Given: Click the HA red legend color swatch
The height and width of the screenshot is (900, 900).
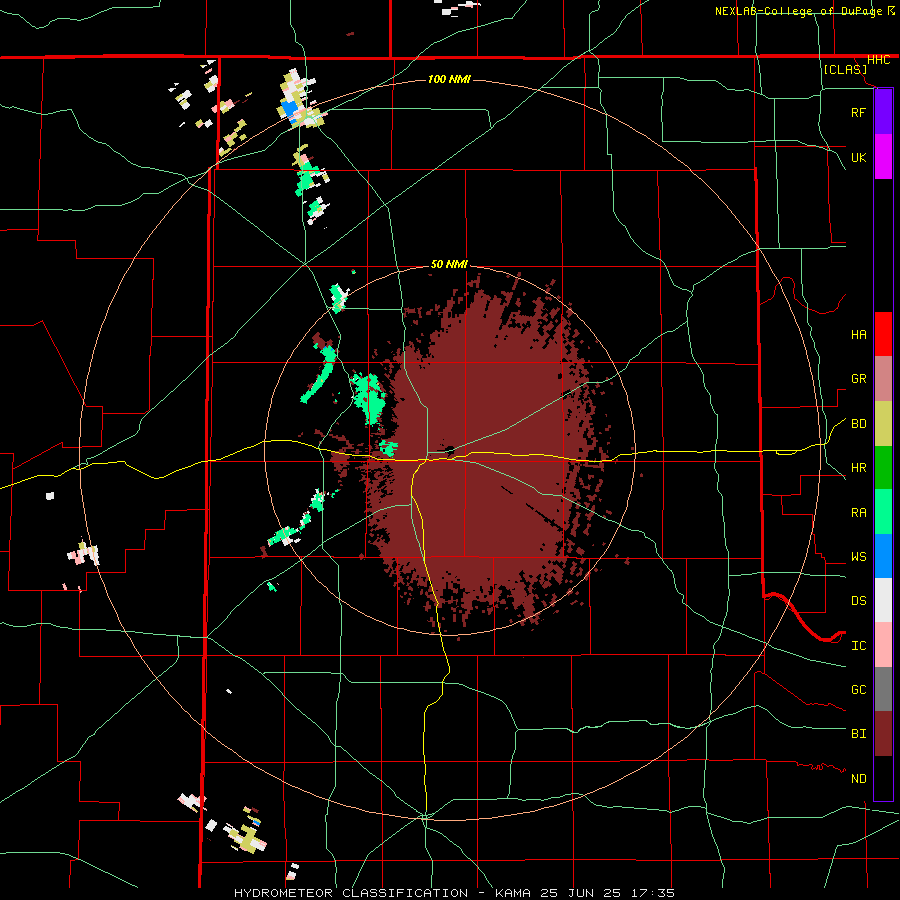Looking at the screenshot, I should [x=883, y=334].
